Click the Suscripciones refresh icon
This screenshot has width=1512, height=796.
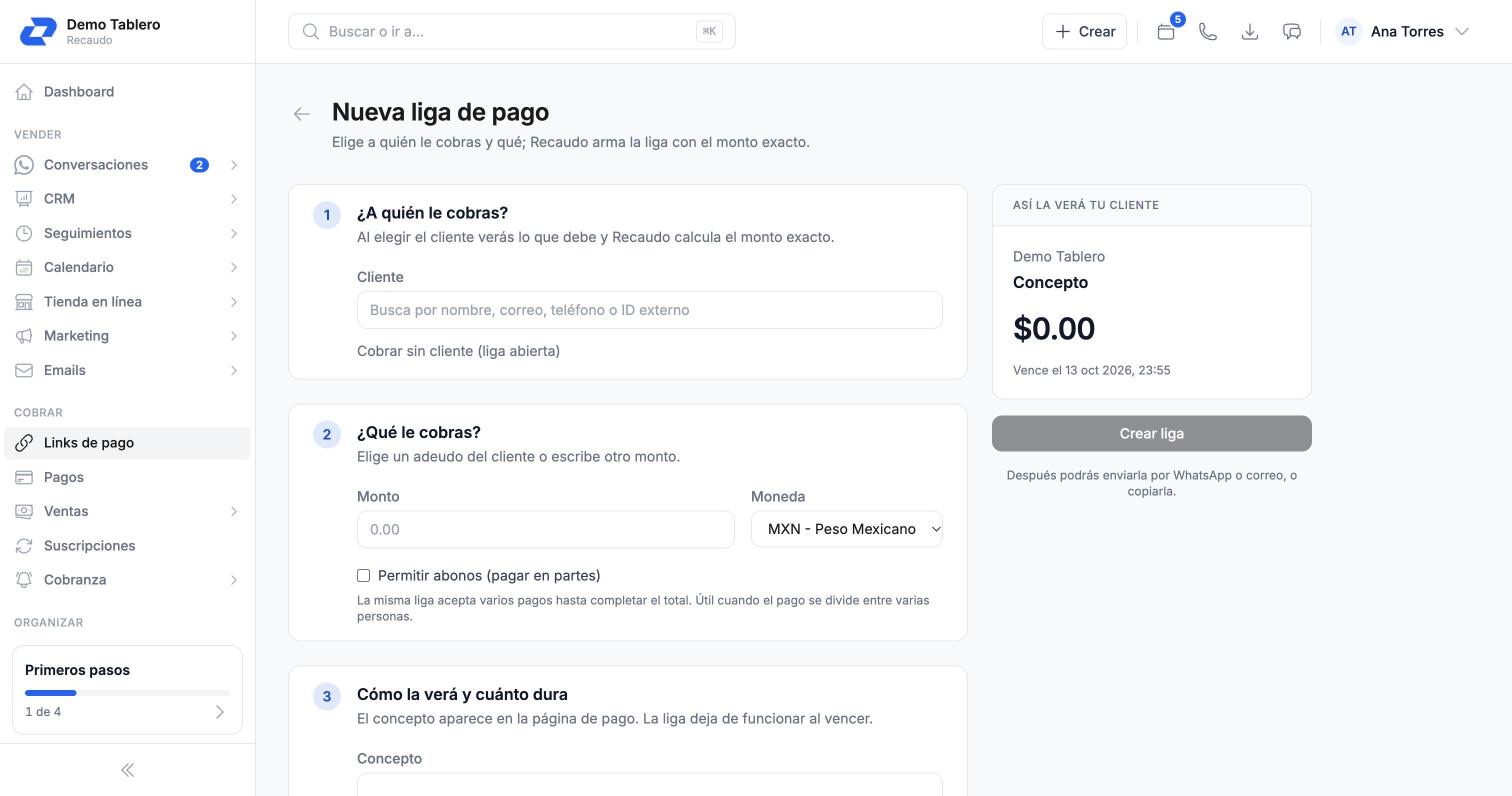click(24, 546)
